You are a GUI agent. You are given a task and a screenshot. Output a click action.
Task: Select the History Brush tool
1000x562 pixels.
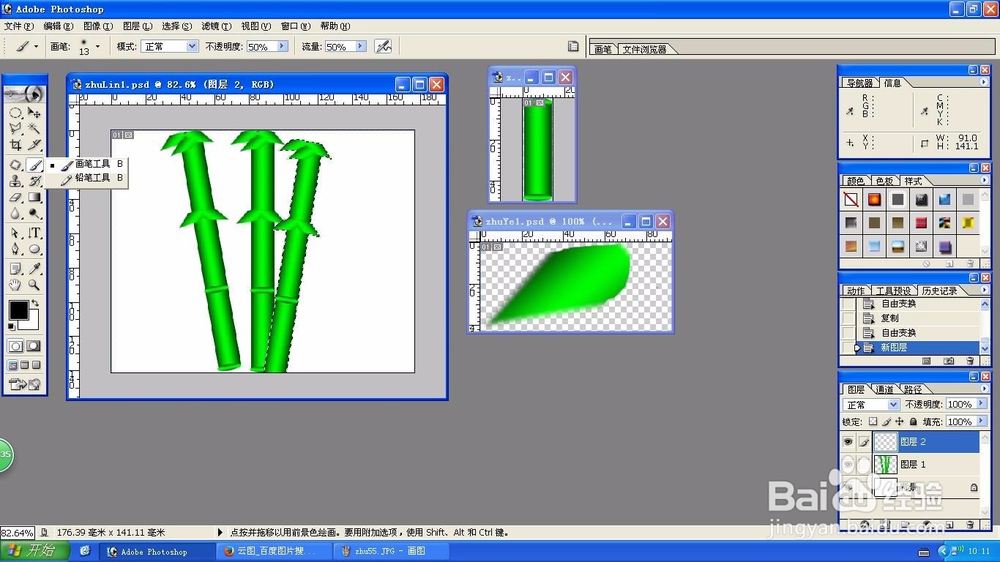(x=34, y=181)
